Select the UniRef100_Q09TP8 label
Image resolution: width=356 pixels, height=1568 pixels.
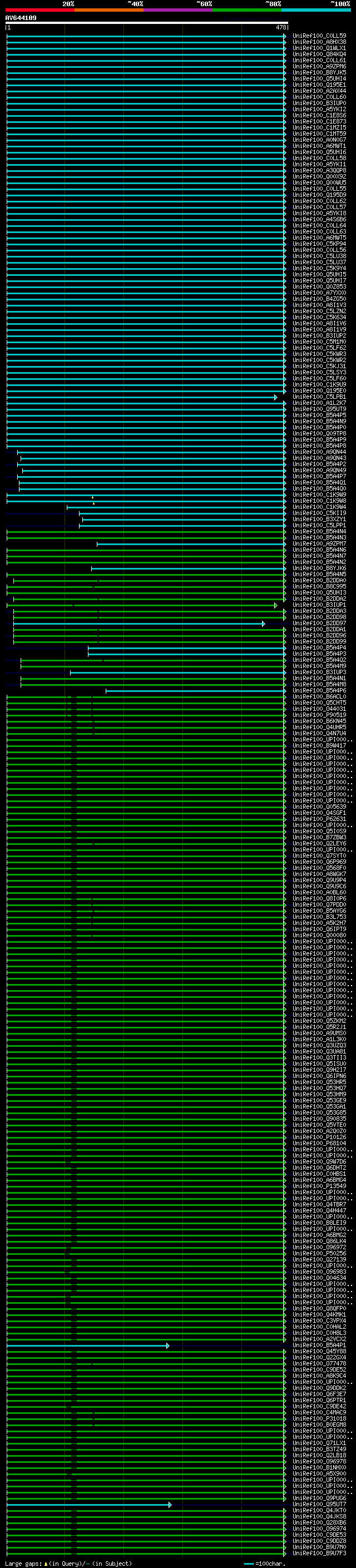pyautogui.click(x=319, y=433)
